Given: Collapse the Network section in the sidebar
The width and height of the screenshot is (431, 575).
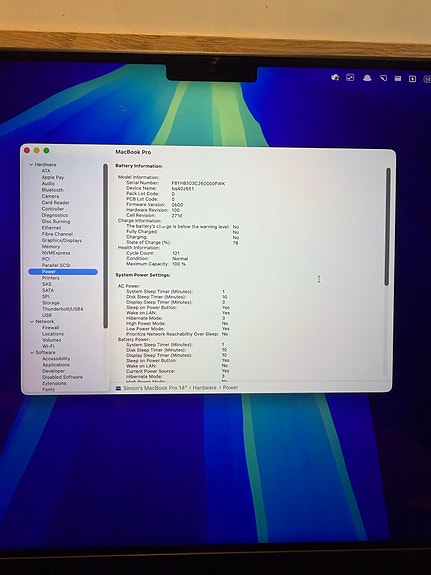Looking at the screenshot, I should (32, 322).
